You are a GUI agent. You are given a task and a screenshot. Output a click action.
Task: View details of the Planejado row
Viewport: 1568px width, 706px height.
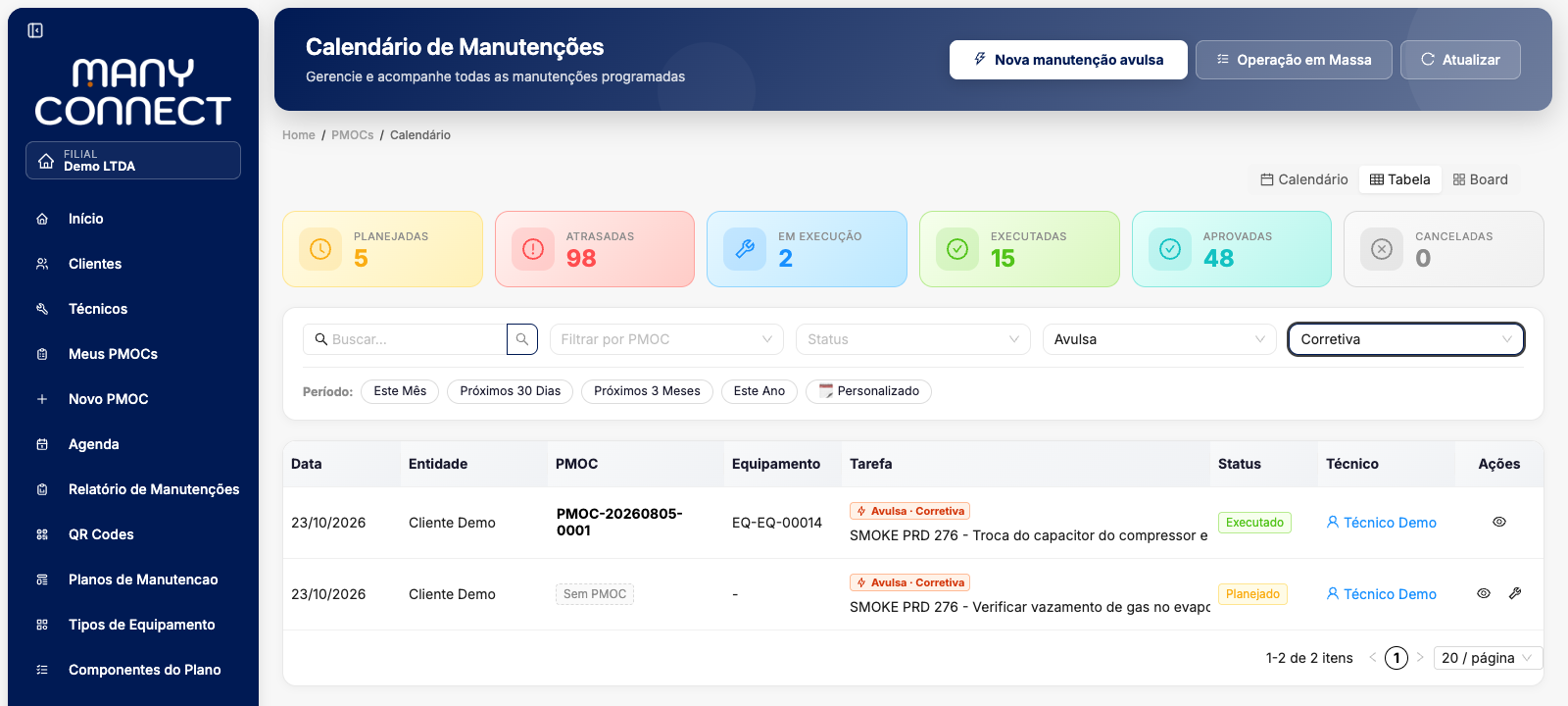click(1484, 593)
